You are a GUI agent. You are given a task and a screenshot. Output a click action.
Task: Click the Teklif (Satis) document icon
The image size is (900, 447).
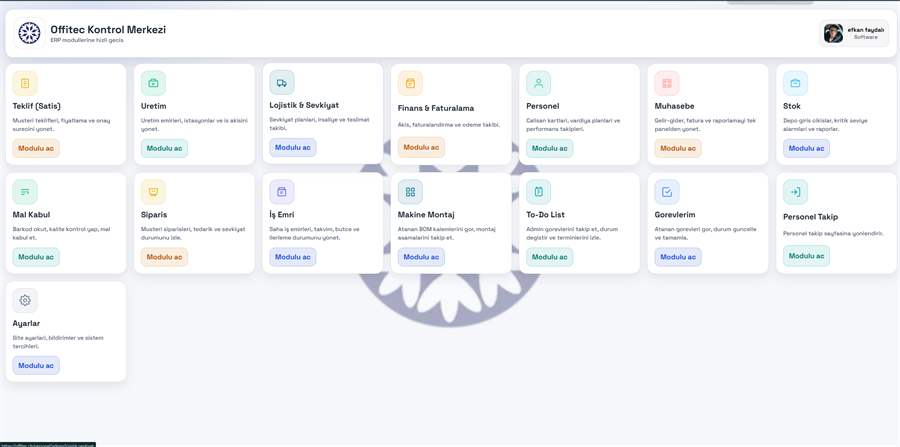click(x=25, y=83)
